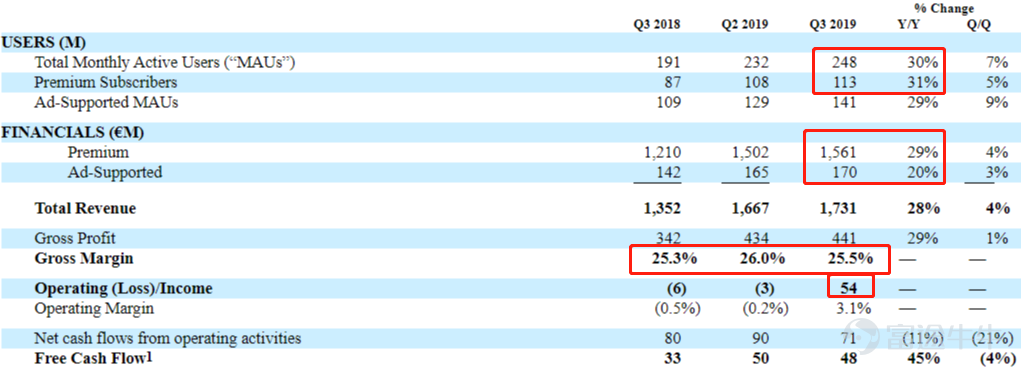Click the Q3 2019 column header
The width and height of the screenshot is (1023, 373).
coord(832,25)
